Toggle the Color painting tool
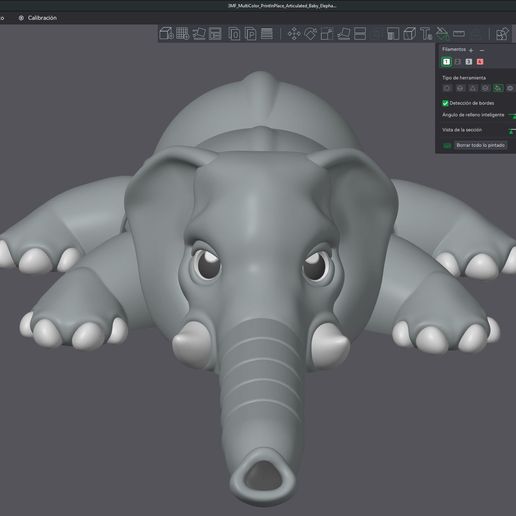The height and width of the screenshot is (516, 516). (442, 34)
